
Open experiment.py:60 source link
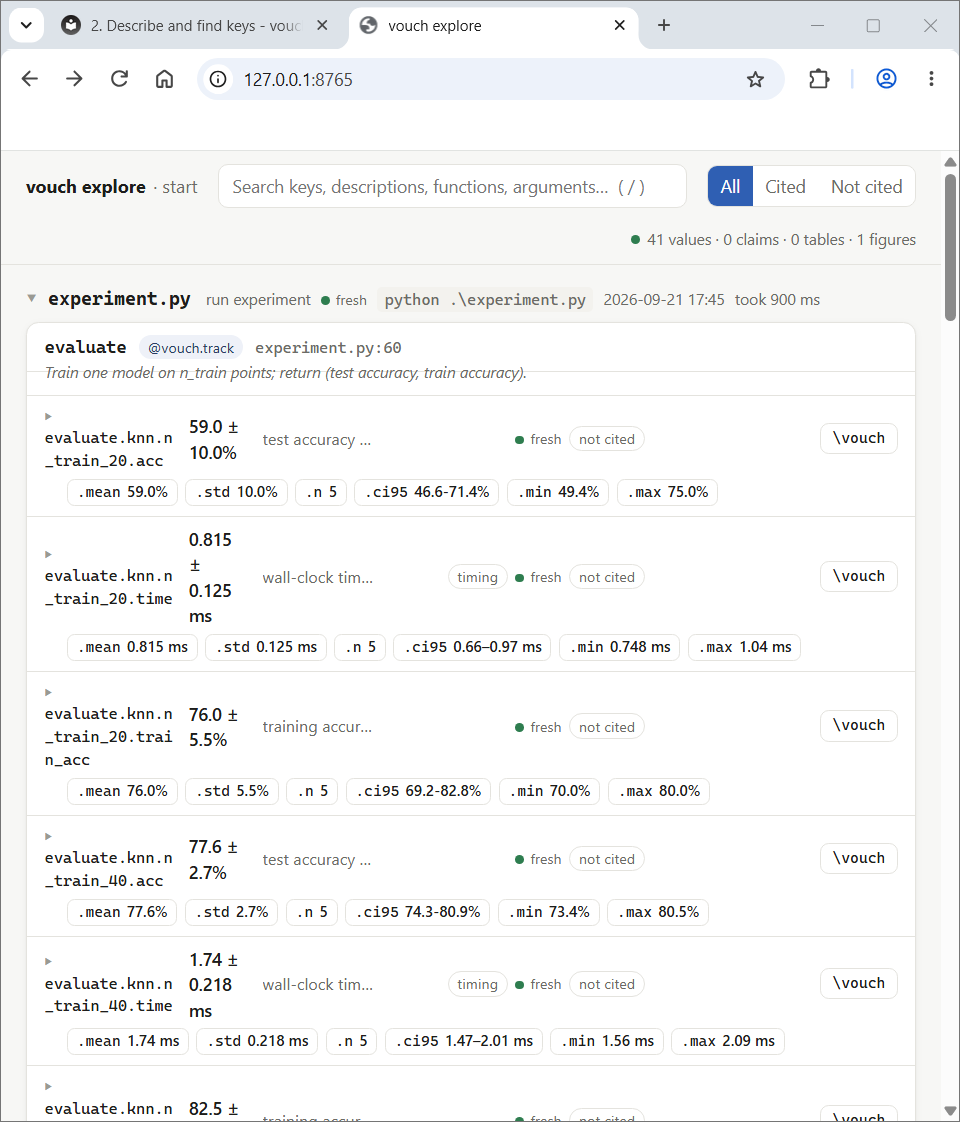click(x=328, y=348)
